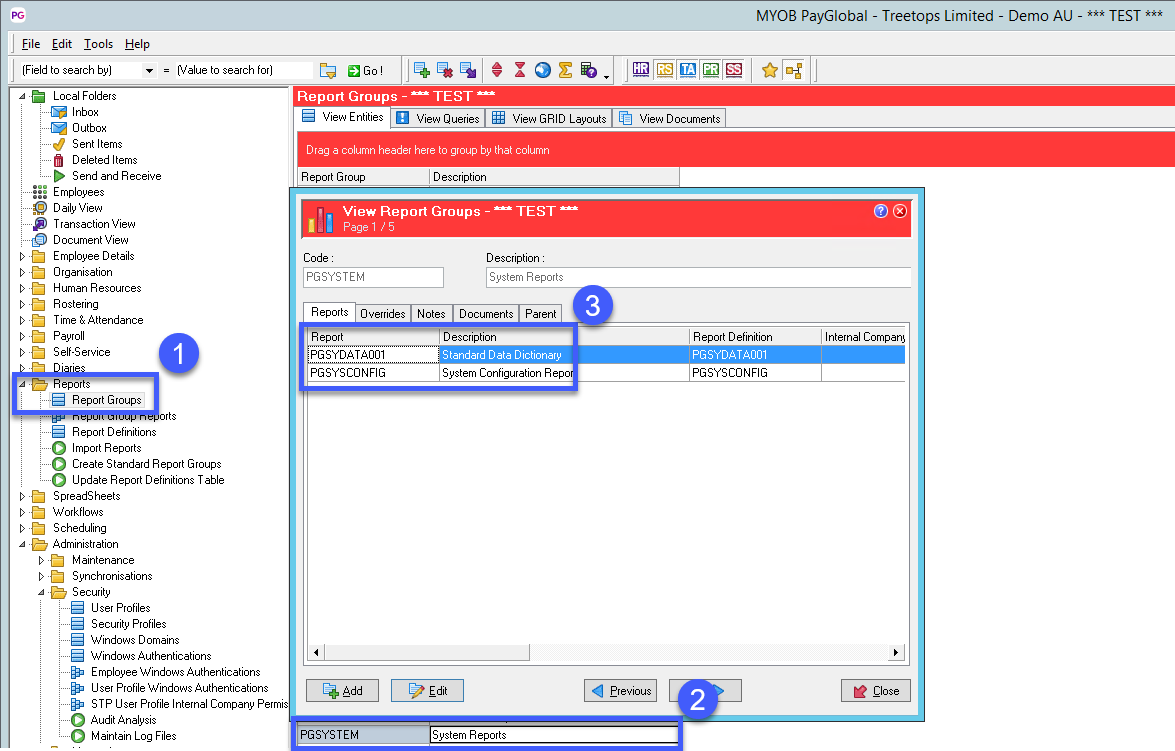
Task: Open help icon in View Report Groups dialog
Action: 881,211
